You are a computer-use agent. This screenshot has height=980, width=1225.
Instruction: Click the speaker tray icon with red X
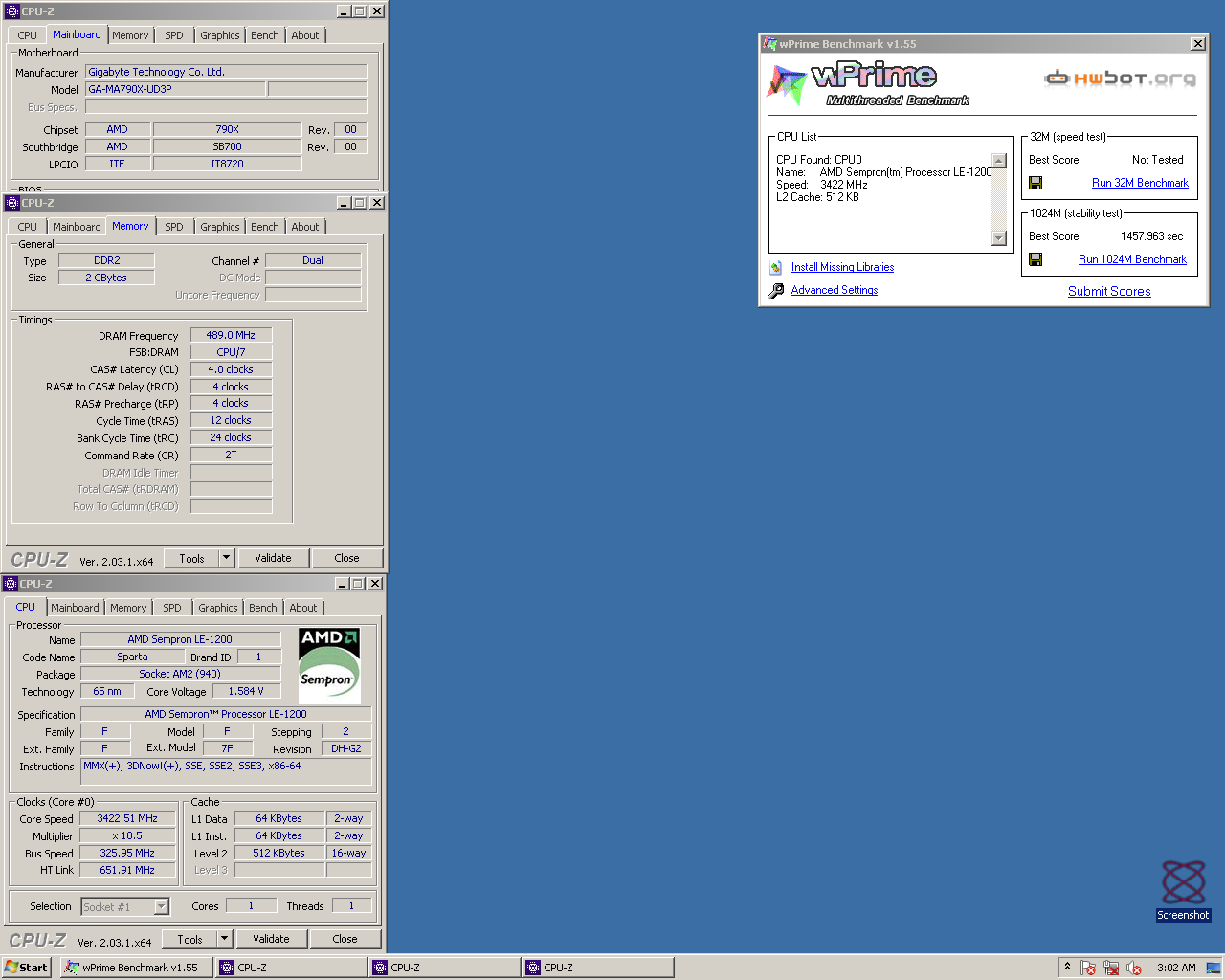click(x=1133, y=968)
